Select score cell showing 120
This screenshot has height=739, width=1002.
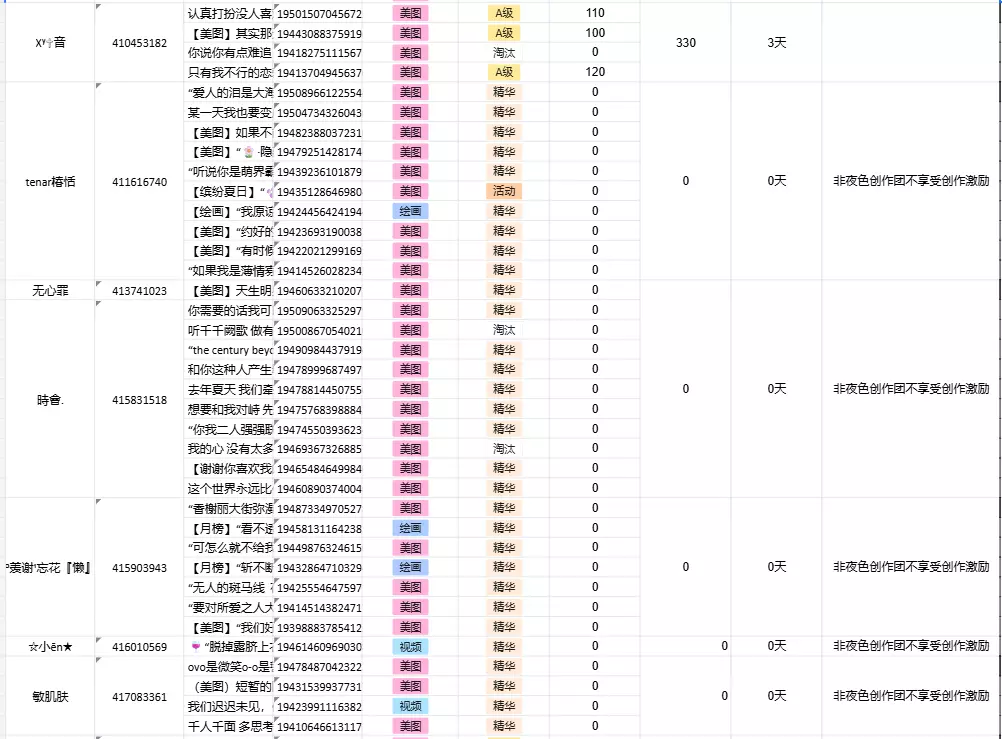click(x=595, y=72)
